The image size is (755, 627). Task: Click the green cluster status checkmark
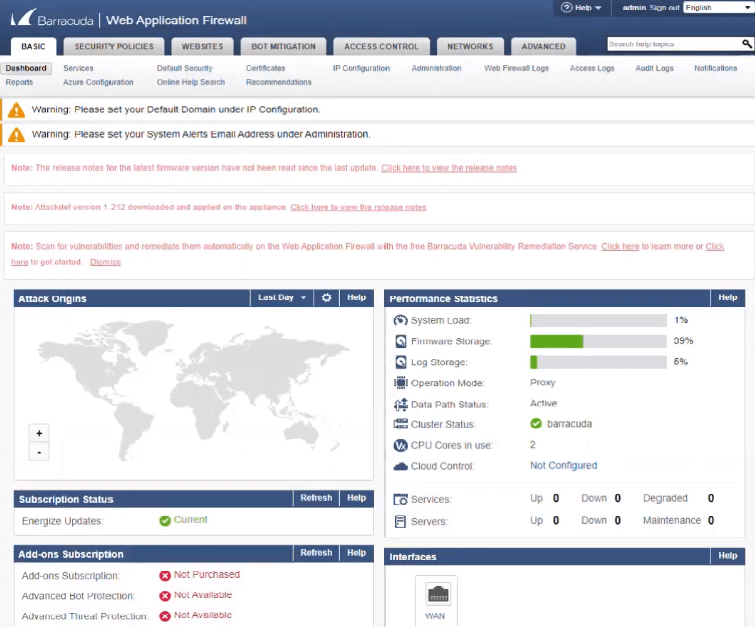pos(536,423)
